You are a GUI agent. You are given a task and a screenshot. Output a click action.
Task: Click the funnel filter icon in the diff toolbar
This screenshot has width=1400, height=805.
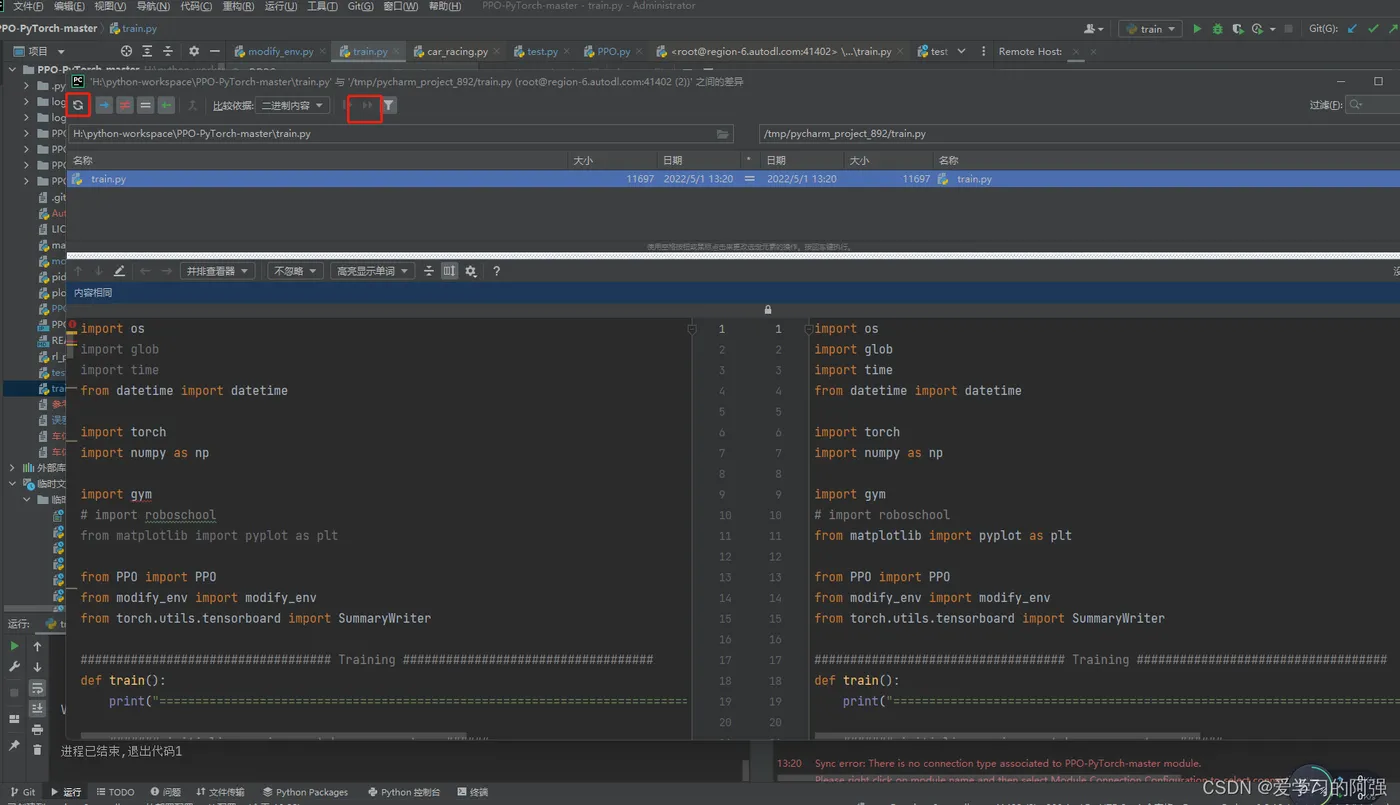click(389, 105)
